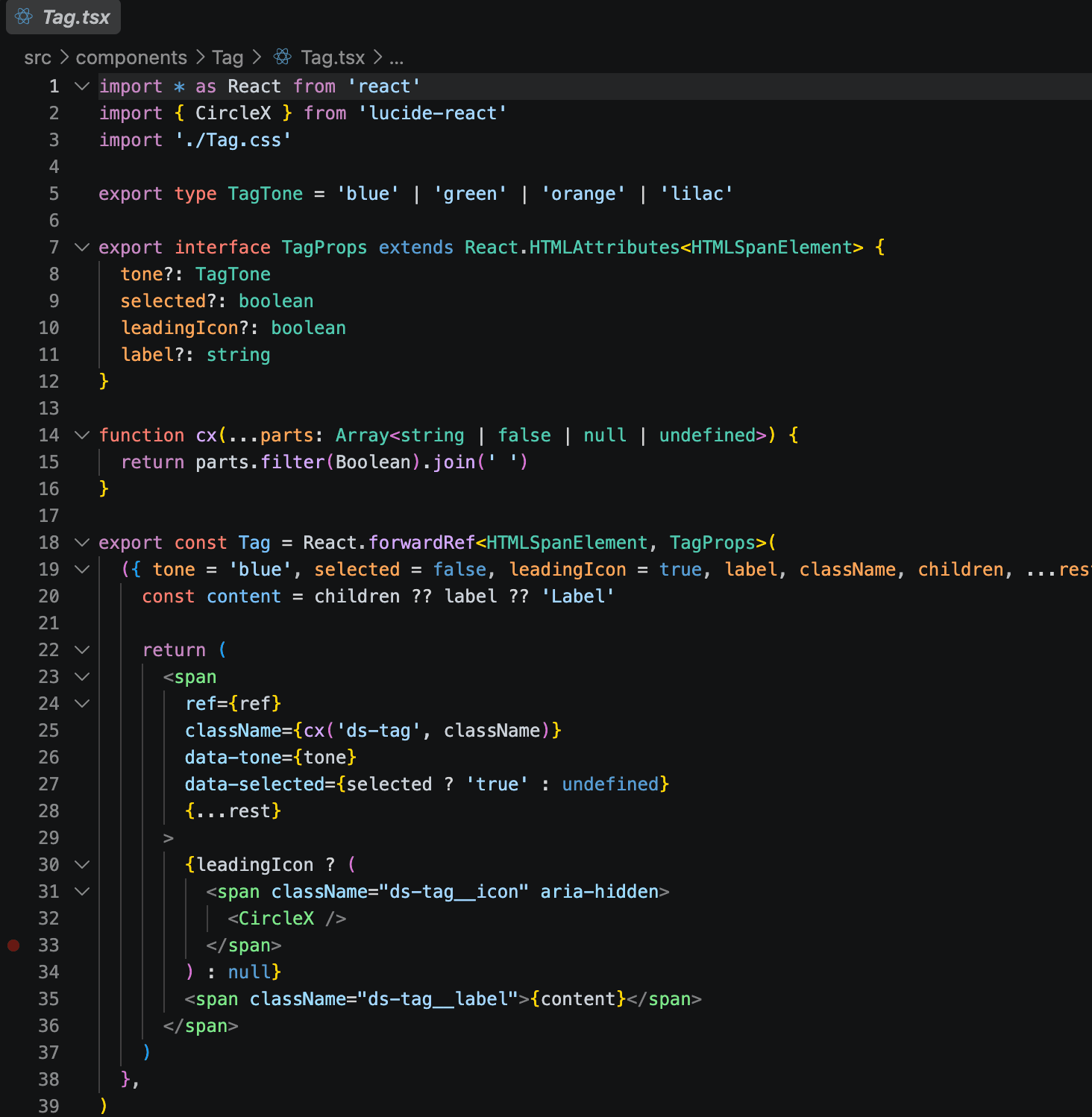Click the 'Label' default string on line 20
The image size is (1092, 1117).
click(x=578, y=597)
